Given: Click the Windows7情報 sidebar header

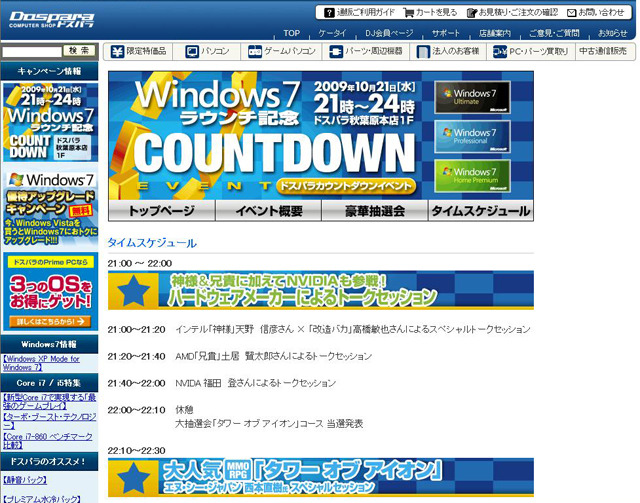Looking at the screenshot, I should tap(49, 344).
